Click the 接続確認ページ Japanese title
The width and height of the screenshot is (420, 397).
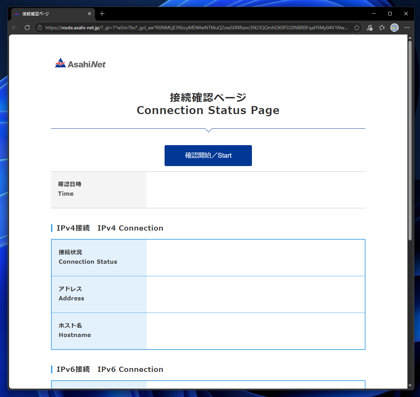click(208, 97)
